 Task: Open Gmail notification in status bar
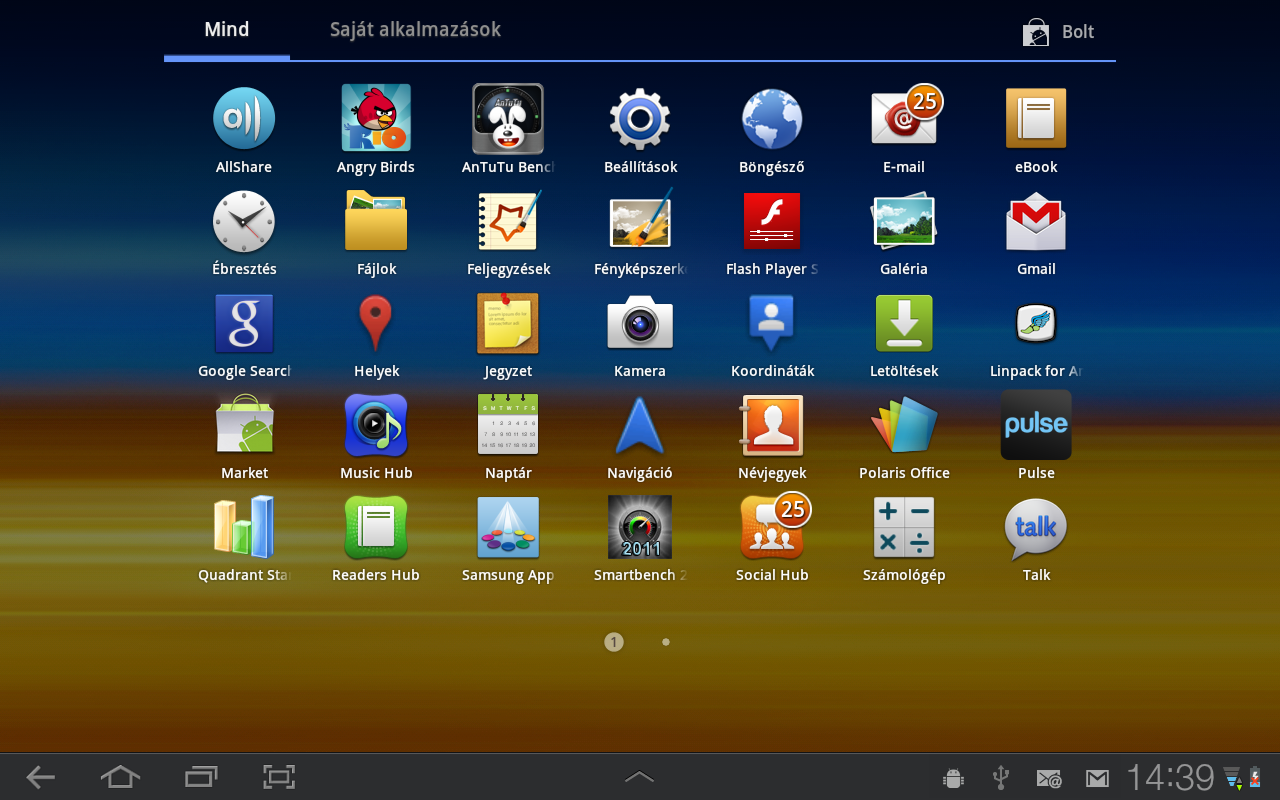[1097, 778]
